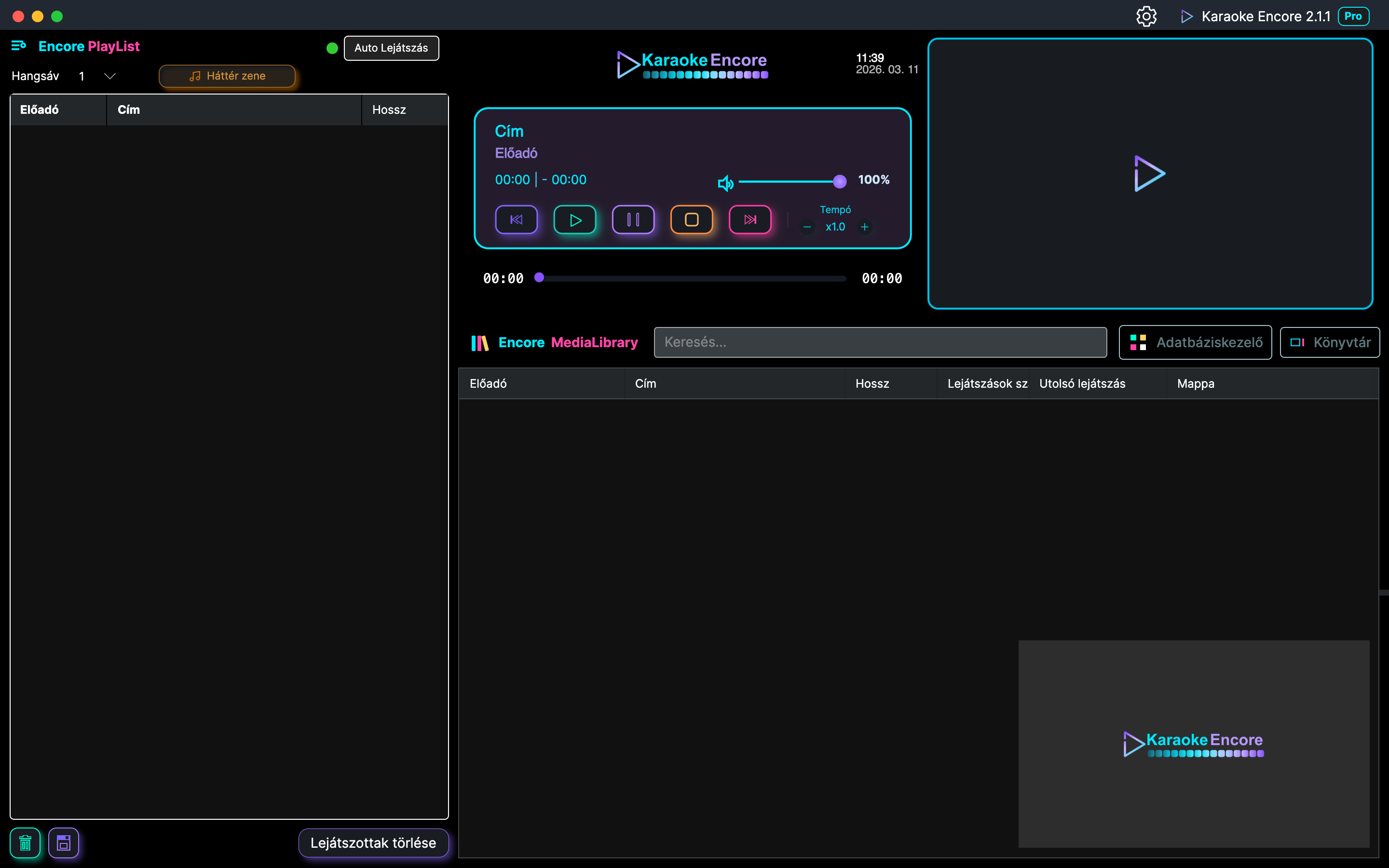Viewport: 1389px width, 868px height.
Task: Sort library by Utolsó lejátszás column
Action: [x=1082, y=383]
